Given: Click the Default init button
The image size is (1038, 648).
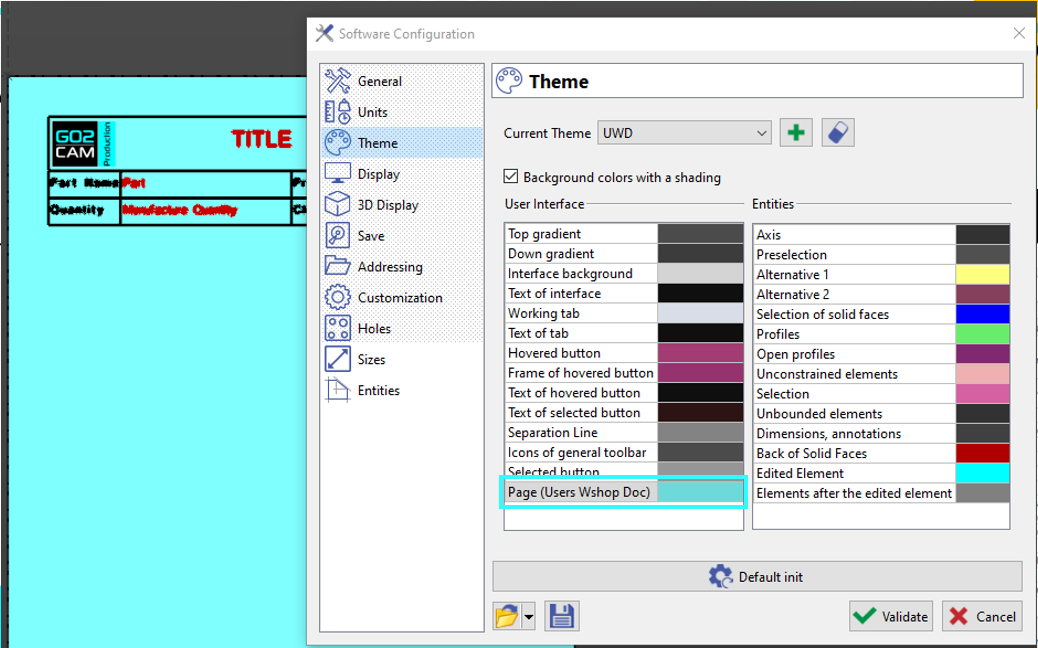Looking at the screenshot, I should pyautogui.click(x=757, y=577).
